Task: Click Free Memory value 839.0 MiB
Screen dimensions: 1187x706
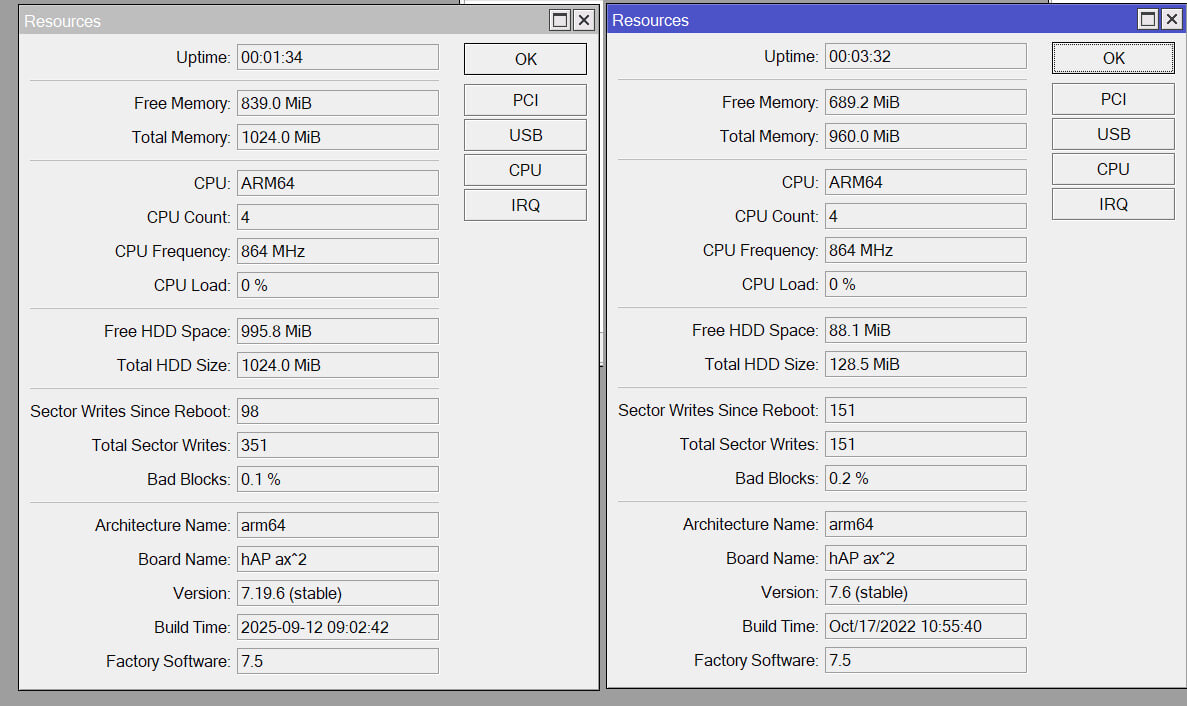Action: [338, 103]
